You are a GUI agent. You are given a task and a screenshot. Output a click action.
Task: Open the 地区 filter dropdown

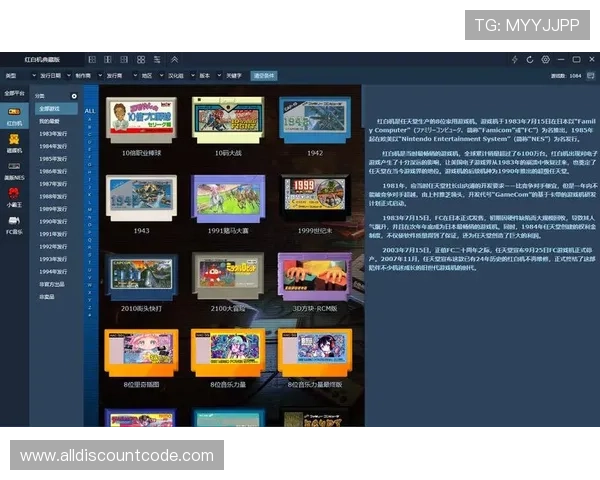pyautogui.click(x=152, y=75)
